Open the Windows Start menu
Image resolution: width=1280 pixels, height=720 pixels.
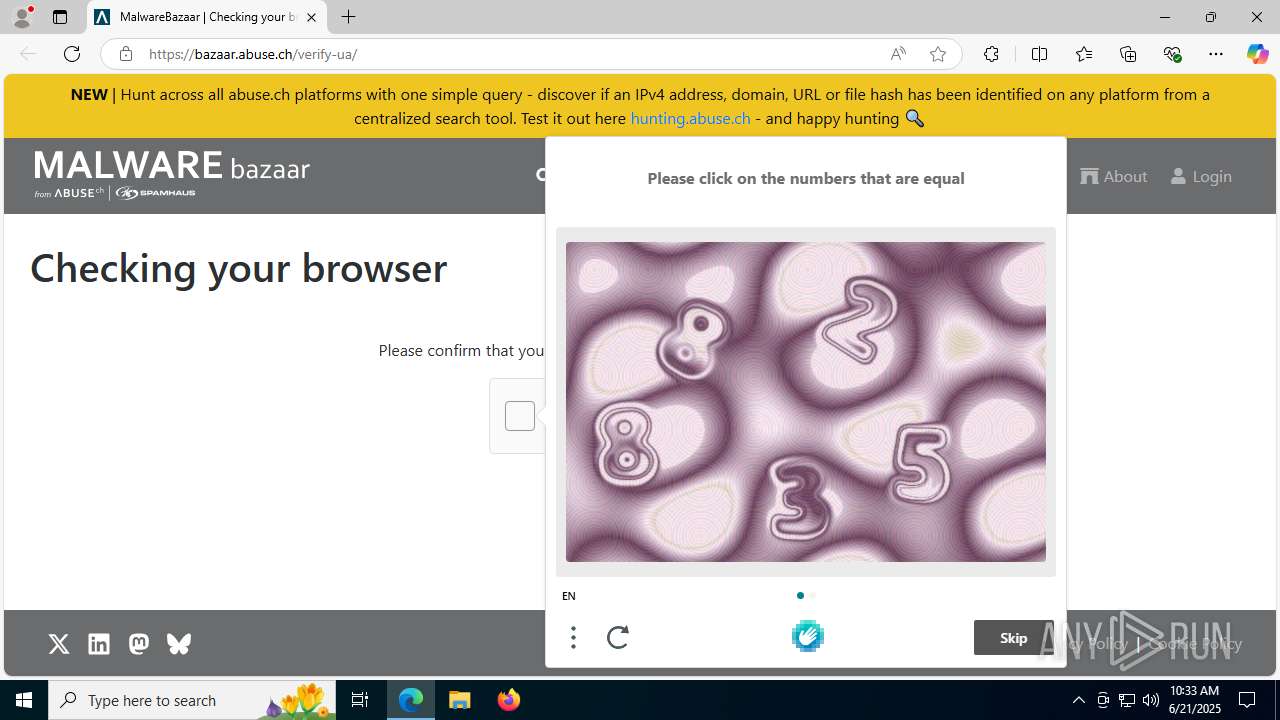[24, 700]
